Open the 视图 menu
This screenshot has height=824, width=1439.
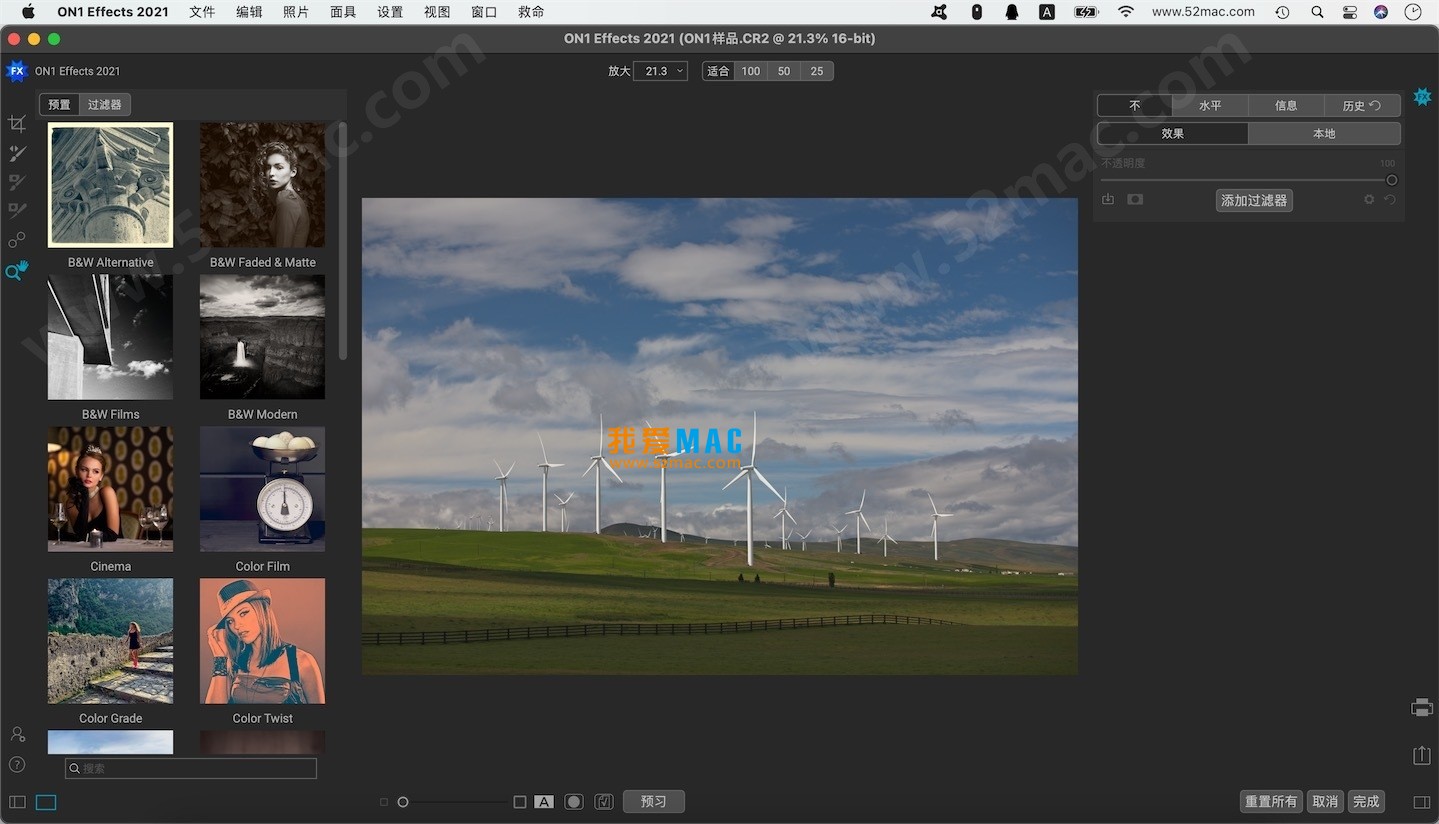pyautogui.click(x=437, y=12)
